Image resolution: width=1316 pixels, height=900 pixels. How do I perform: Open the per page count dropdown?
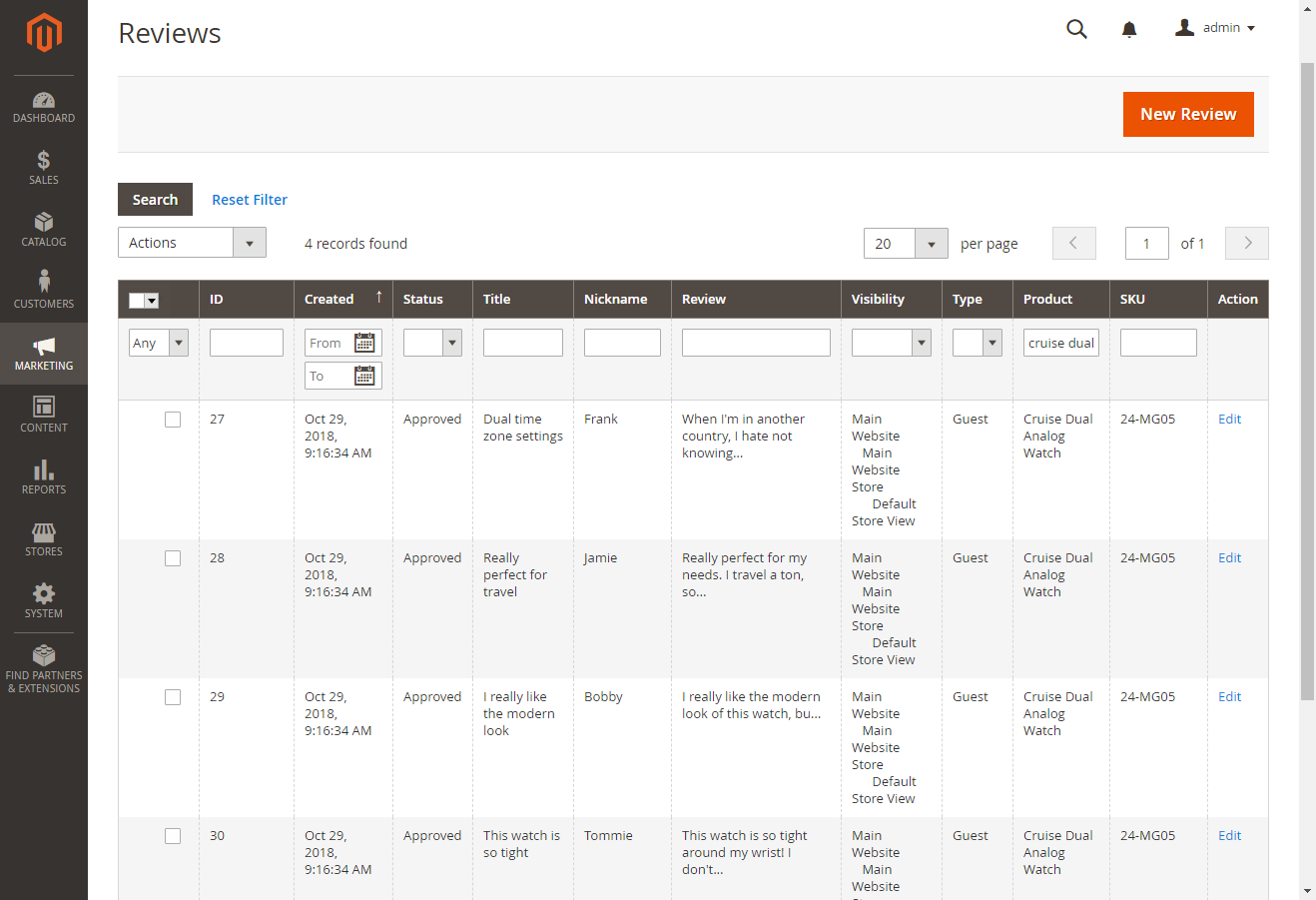[931, 244]
